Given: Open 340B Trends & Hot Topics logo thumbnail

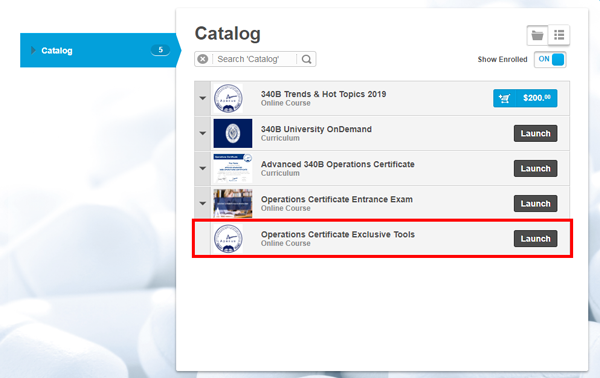Looking at the screenshot, I should pos(228,98).
